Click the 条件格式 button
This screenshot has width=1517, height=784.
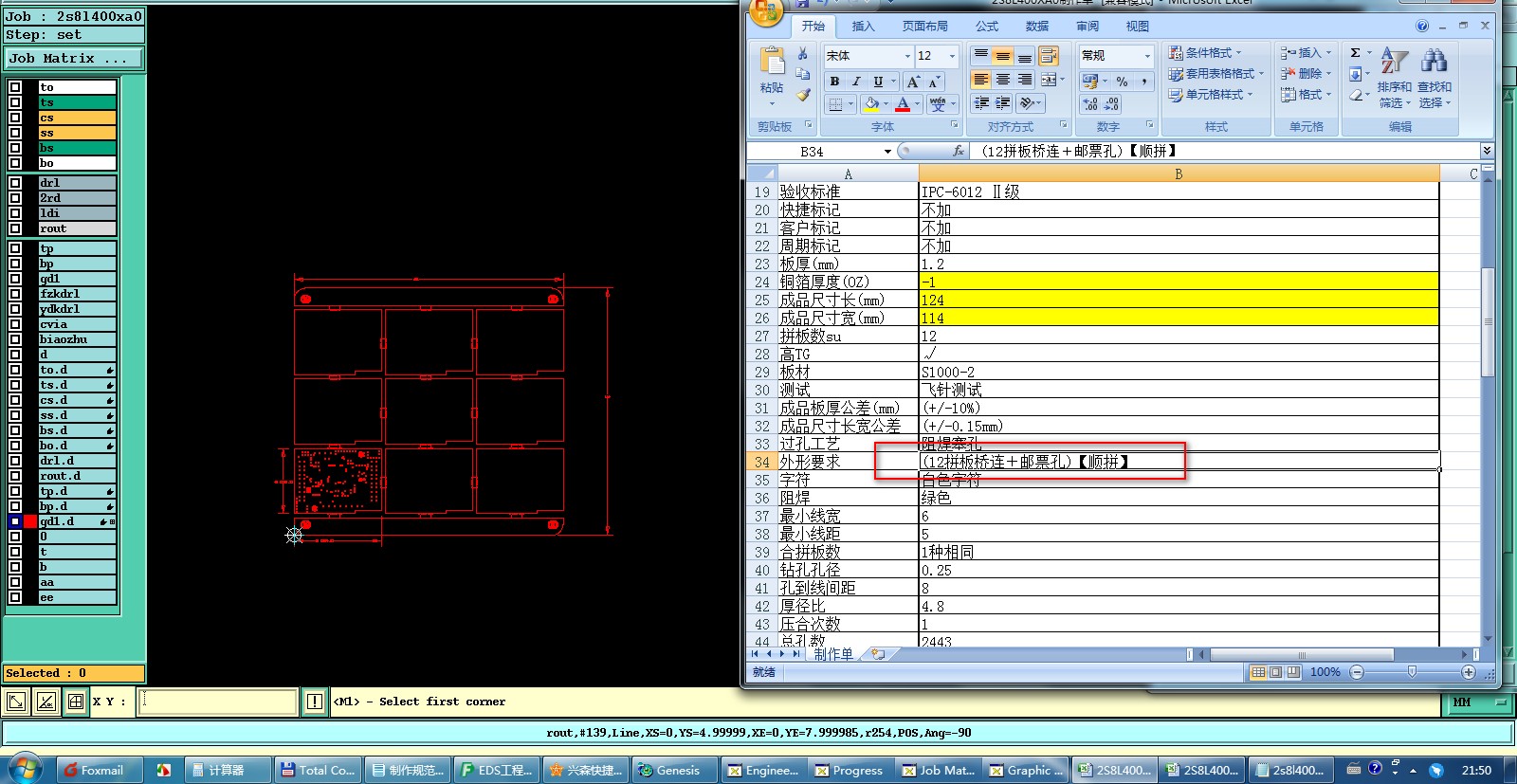coord(1205,53)
